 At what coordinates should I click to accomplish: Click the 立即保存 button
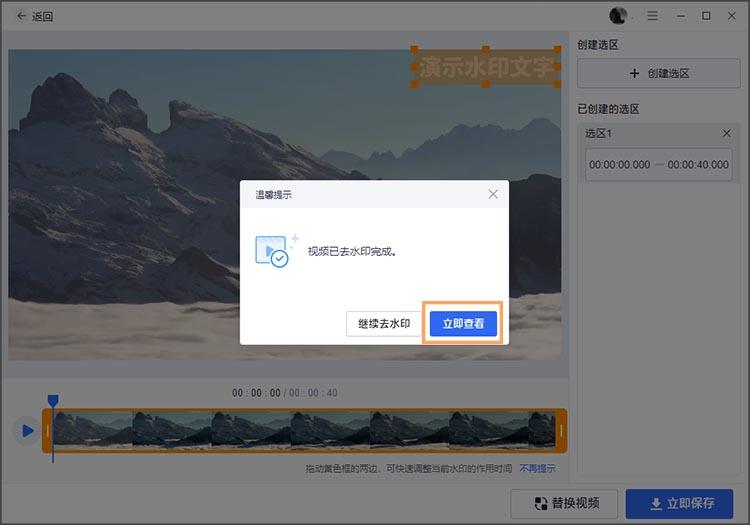click(679, 504)
